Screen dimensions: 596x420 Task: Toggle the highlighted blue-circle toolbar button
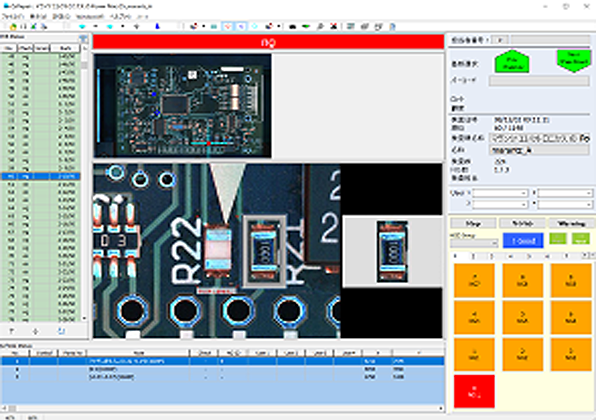coord(241,26)
